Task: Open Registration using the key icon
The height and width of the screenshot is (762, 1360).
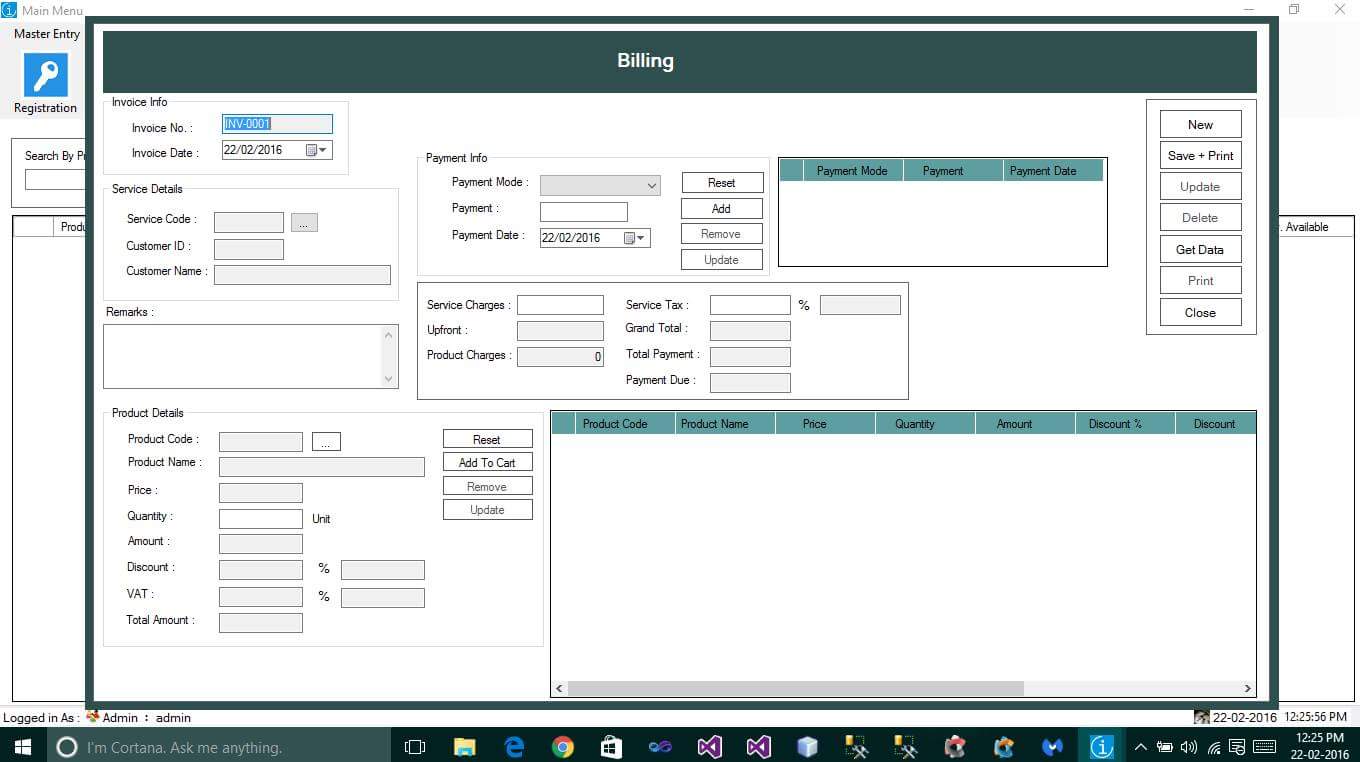Action: tap(44, 75)
